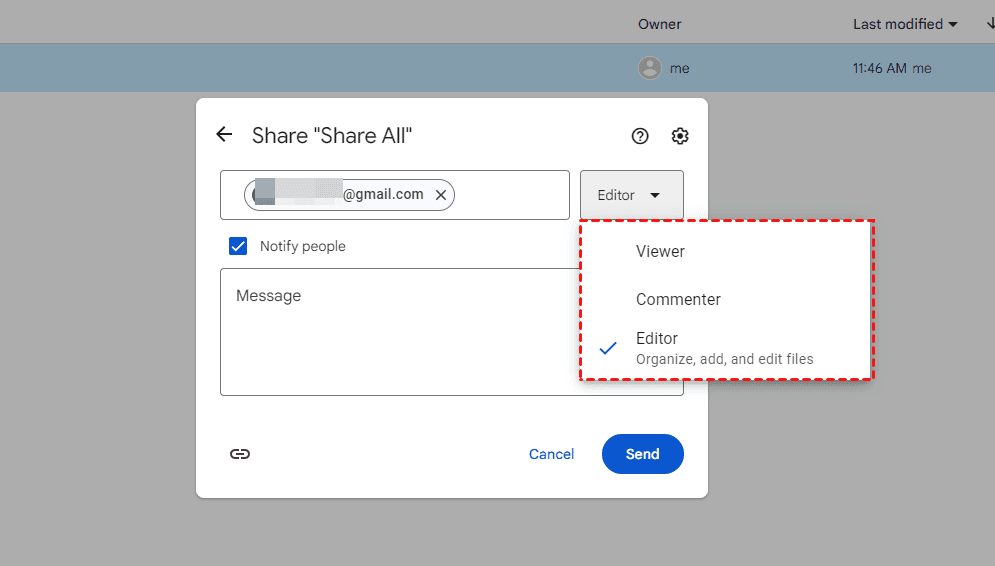Uncheck the Notify people checkbox
The height and width of the screenshot is (566, 995).
pyautogui.click(x=238, y=246)
